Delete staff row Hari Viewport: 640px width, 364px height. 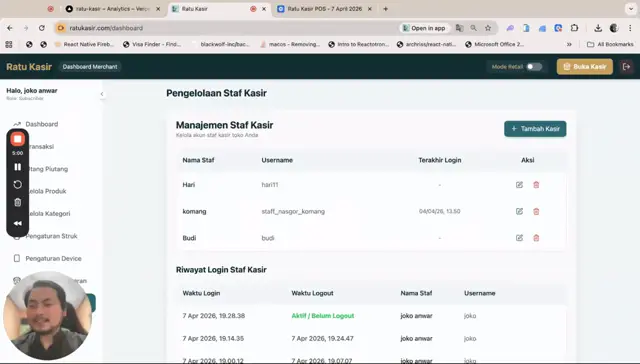point(536,185)
